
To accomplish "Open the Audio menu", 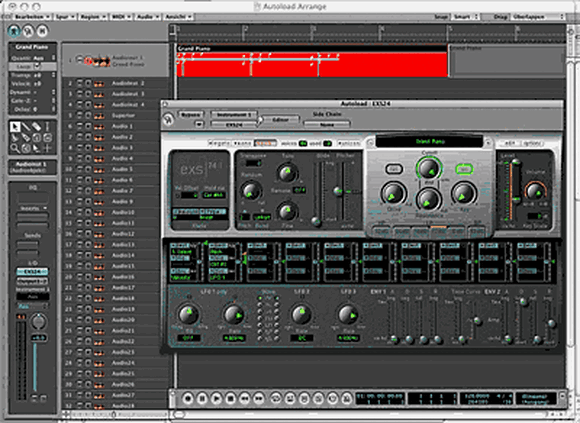I will pyautogui.click(x=148, y=17).
